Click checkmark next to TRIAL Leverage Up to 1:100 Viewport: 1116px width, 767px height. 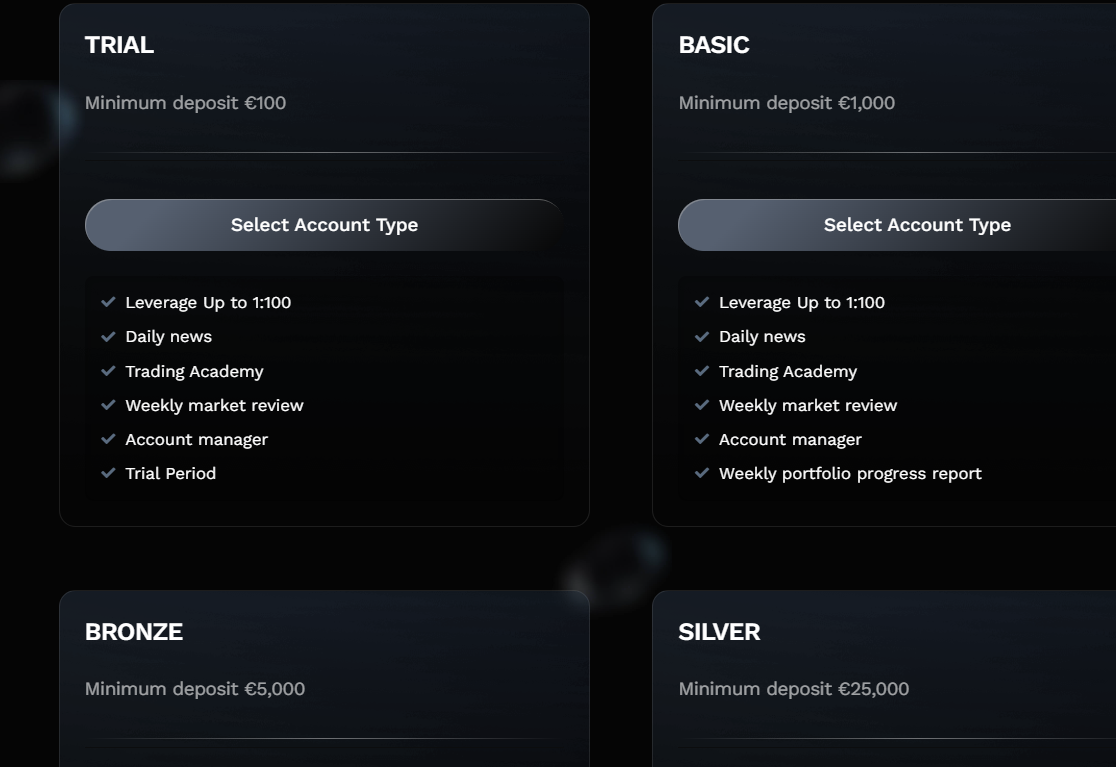click(108, 302)
